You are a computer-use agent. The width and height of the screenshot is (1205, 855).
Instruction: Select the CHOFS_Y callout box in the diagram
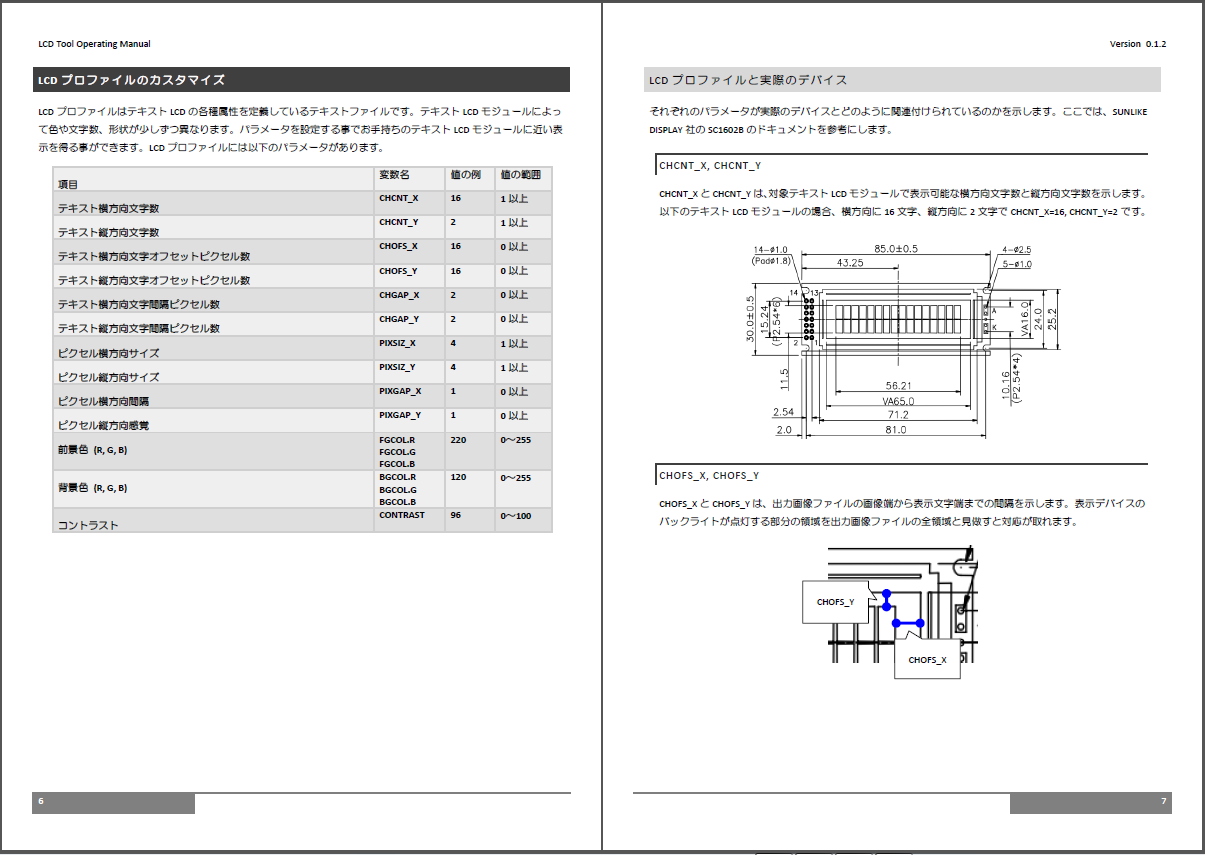point(835,601)
